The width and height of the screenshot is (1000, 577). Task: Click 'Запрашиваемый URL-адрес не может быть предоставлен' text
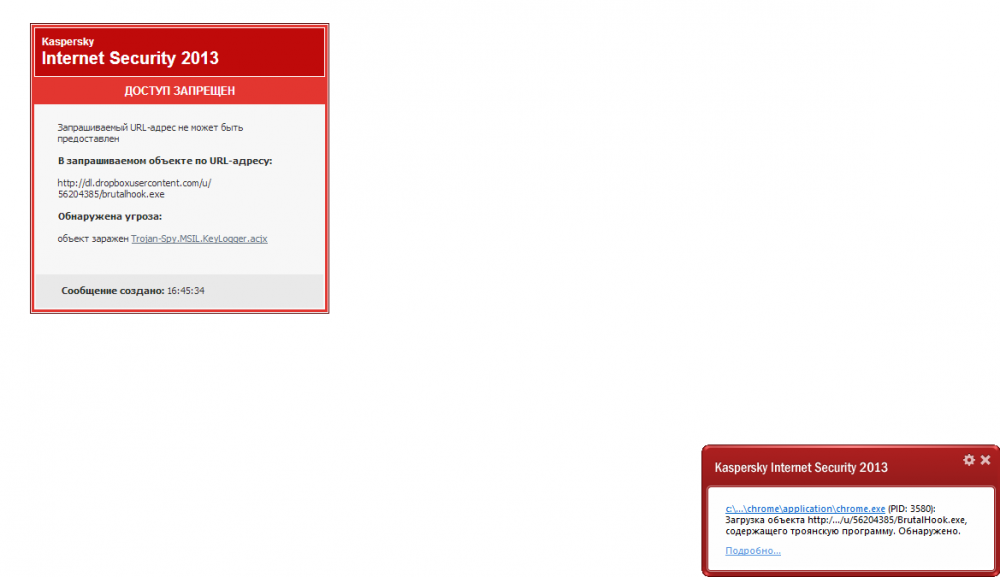[150, 133]
